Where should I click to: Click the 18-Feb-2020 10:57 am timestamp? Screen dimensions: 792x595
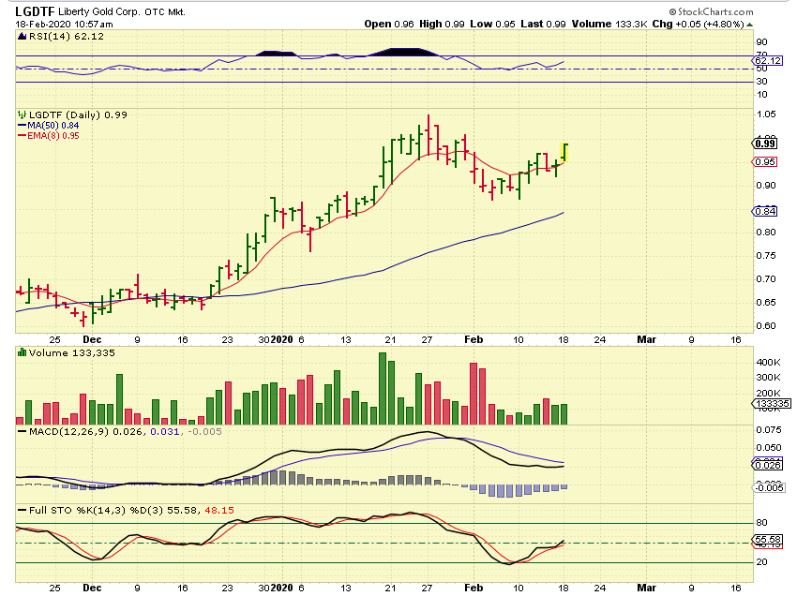click(64, 24)
